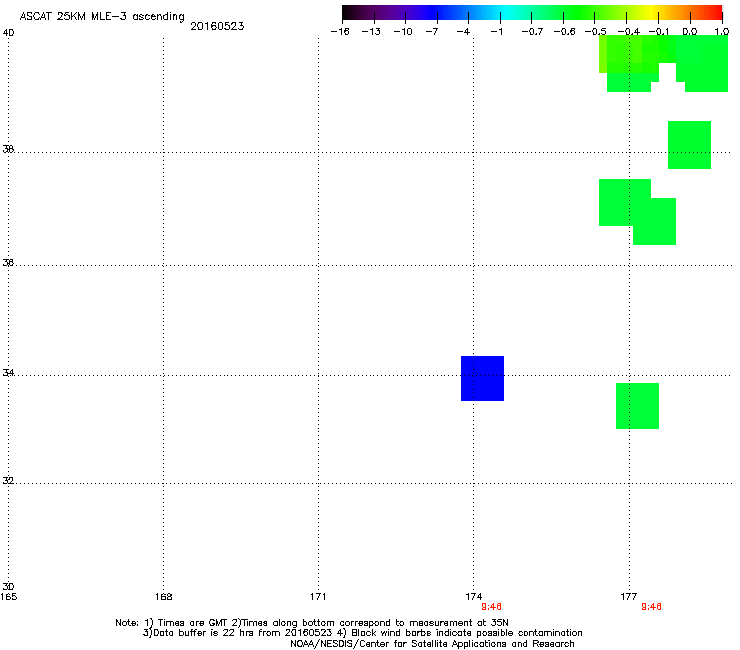The image size is (740, 650).
Task: Click the -1 color scale label
Action: [496, 32]
